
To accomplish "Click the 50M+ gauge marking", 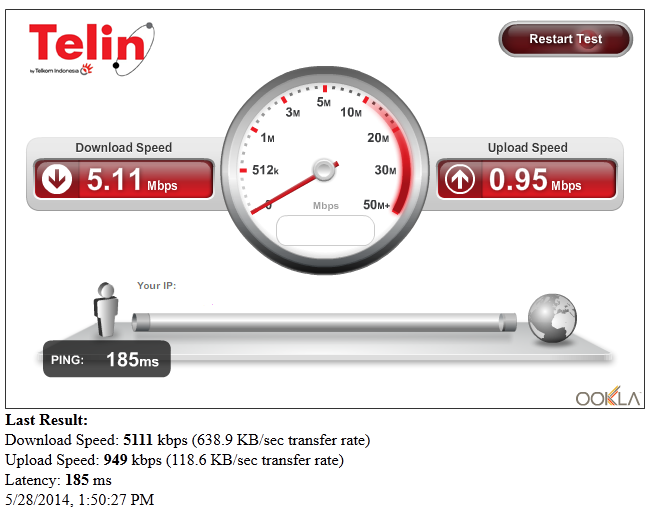I will 376,205.
